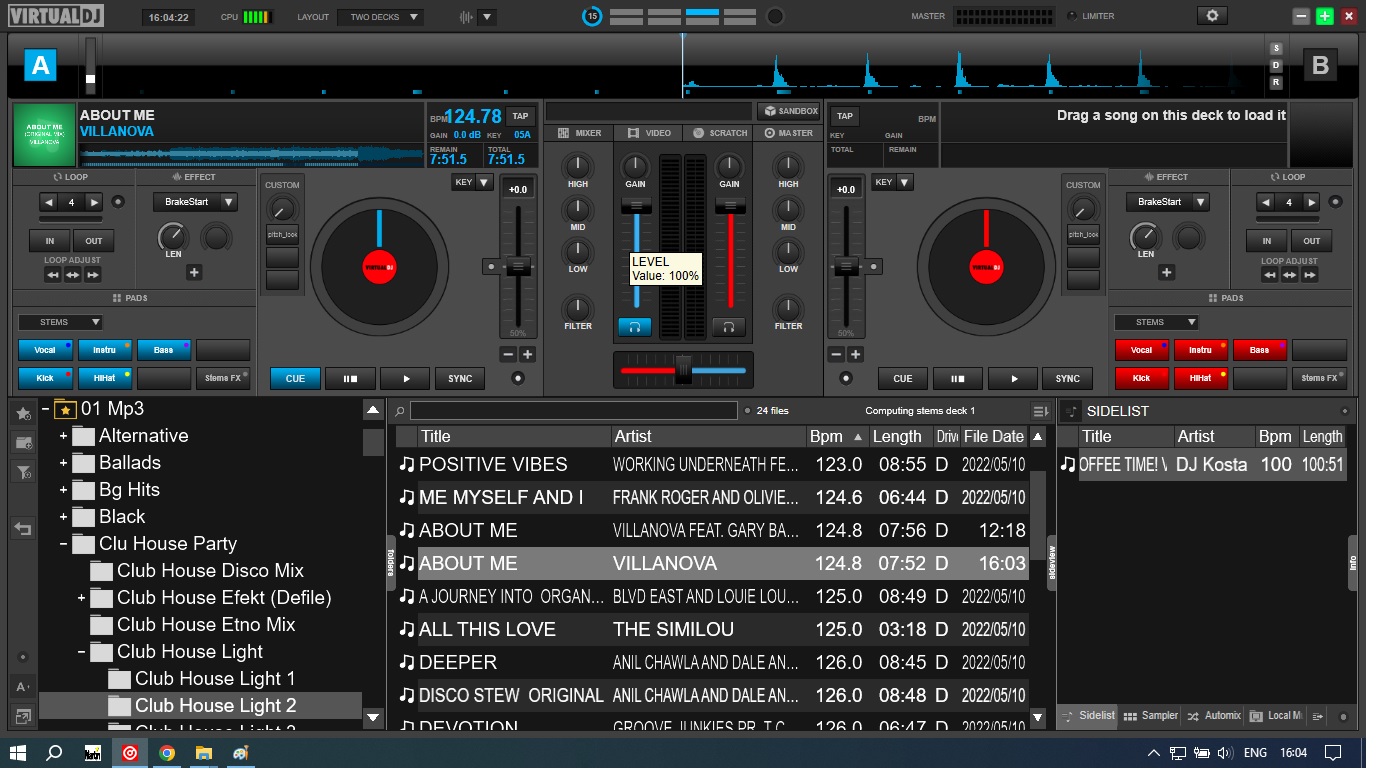1380x782 pixels.
Task: Open Windows search from taskbar
Action: 55,753
